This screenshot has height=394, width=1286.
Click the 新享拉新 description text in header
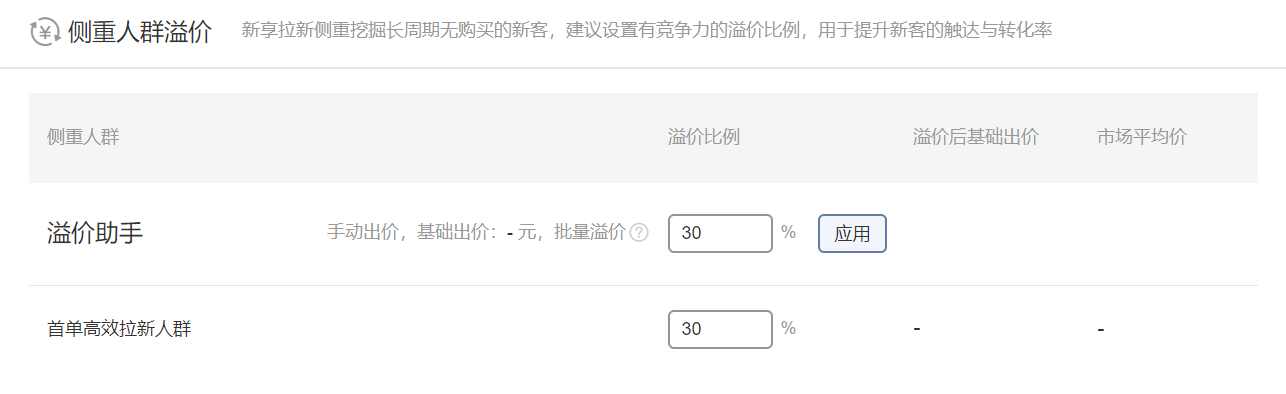pyautogui.click(x=647, y=31)
